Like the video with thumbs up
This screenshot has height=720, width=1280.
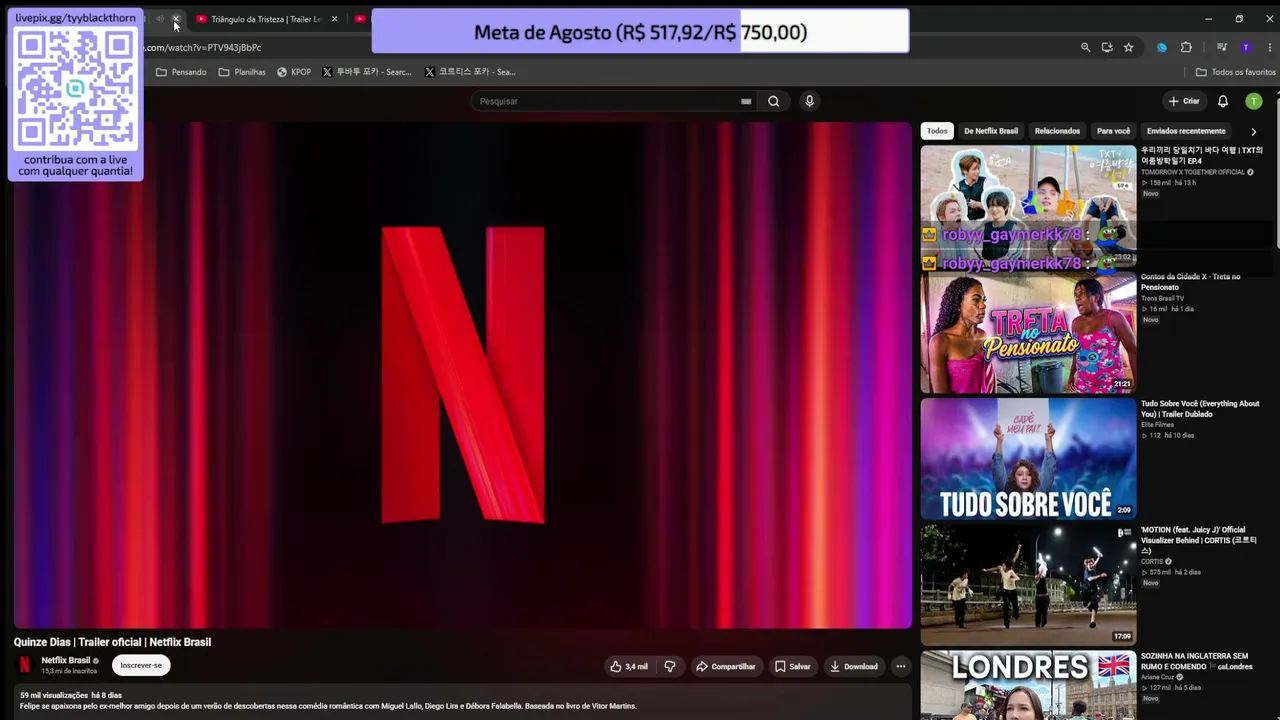click(x=629, y=666)
